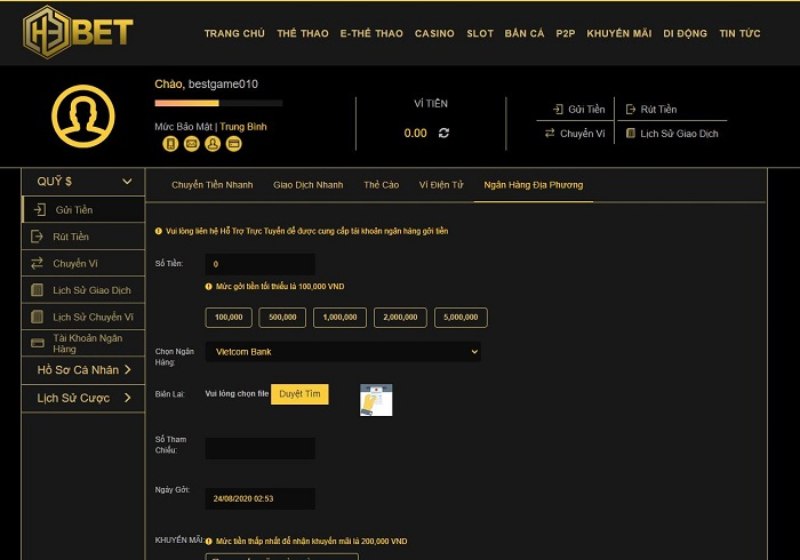Switch to the Ví Điện Tử tab
Screen dimensions: 800x560
click(441, 185)
